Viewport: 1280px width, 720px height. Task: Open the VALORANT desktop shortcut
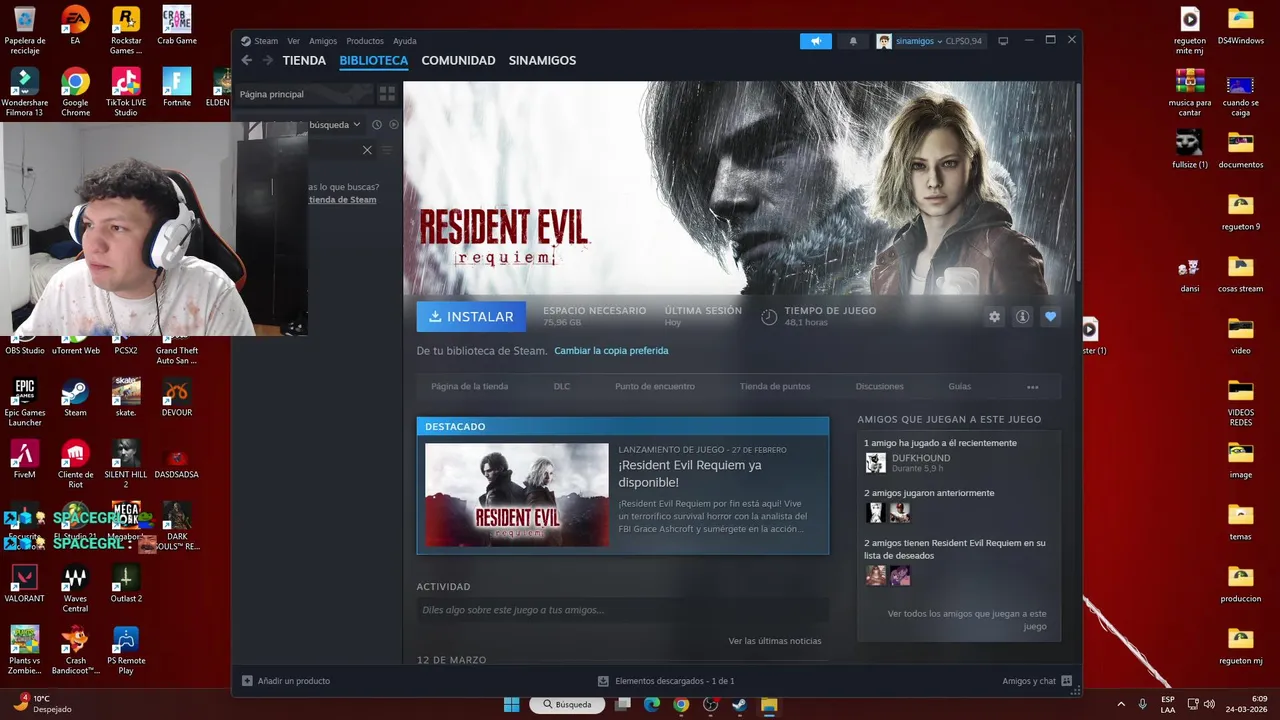click(x=25, y=583)
